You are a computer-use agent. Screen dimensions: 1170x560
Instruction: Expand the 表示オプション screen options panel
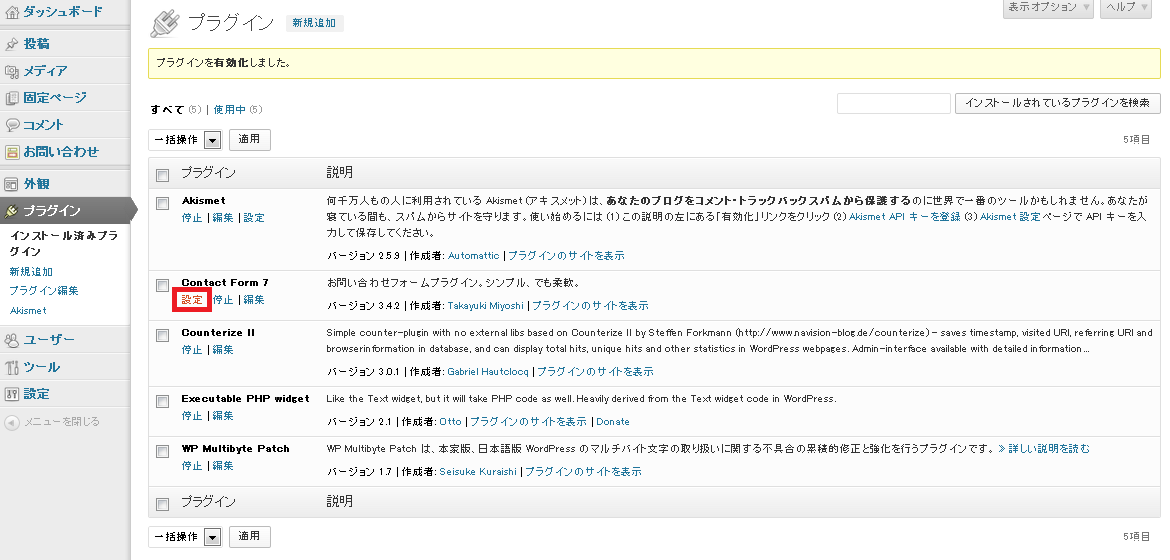pos(1048,8)
